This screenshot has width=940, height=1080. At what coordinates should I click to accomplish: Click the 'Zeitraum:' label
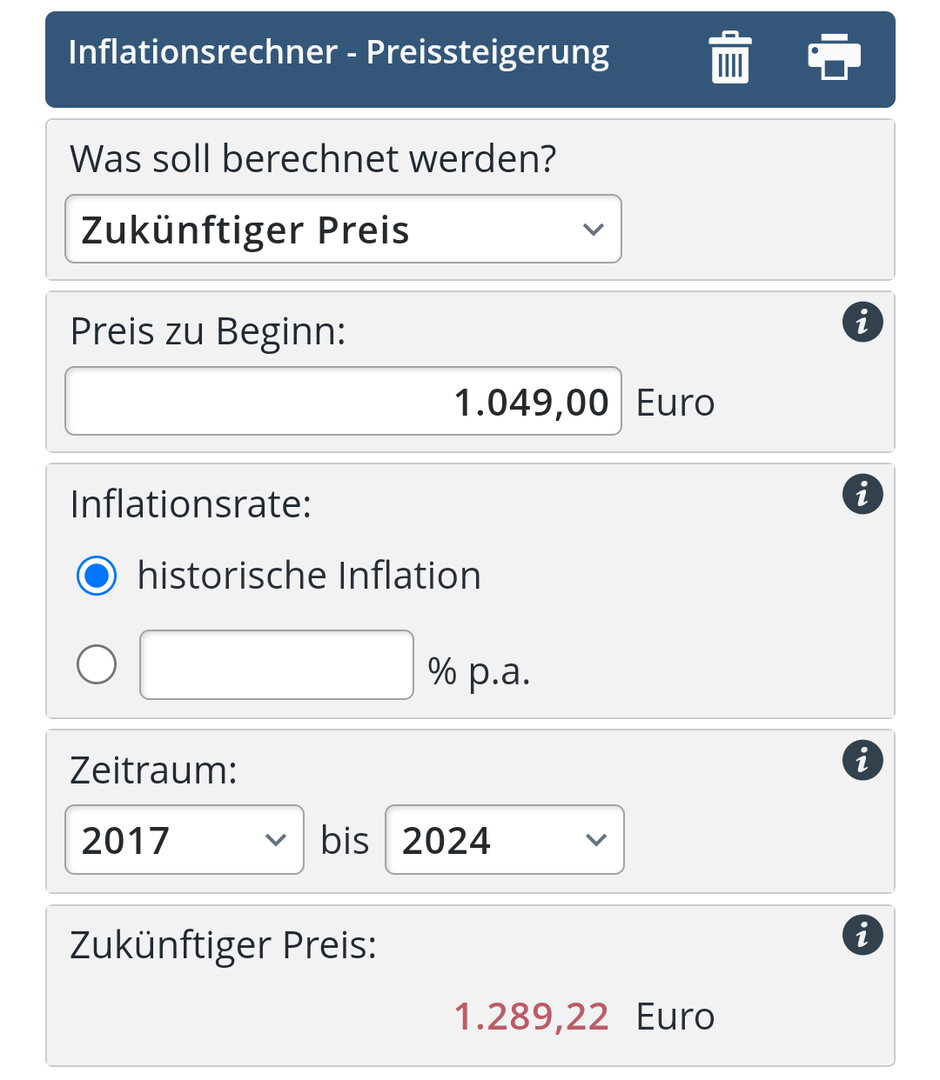[155, 770]
